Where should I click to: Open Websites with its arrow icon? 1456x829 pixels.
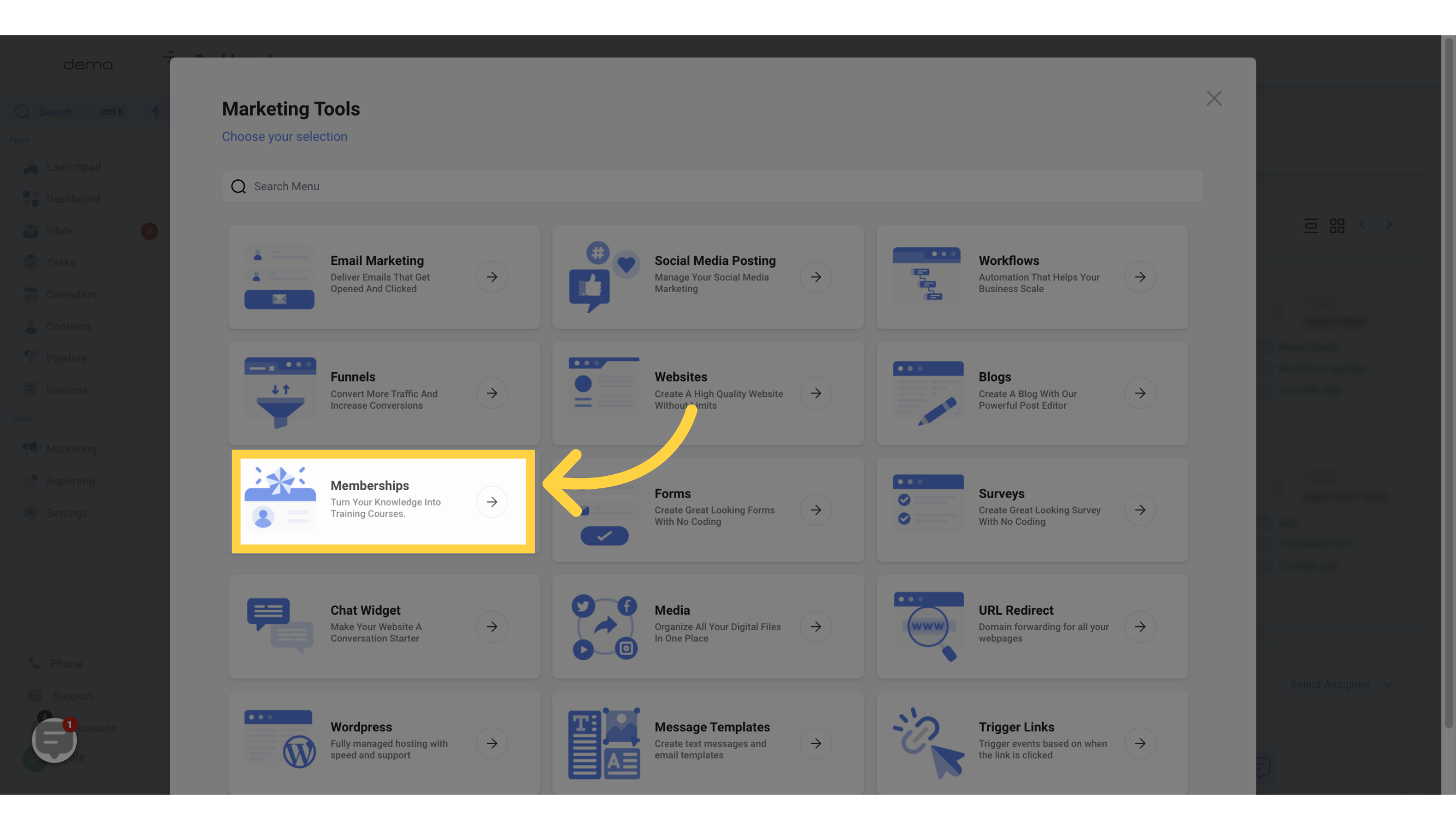[816, 394]
